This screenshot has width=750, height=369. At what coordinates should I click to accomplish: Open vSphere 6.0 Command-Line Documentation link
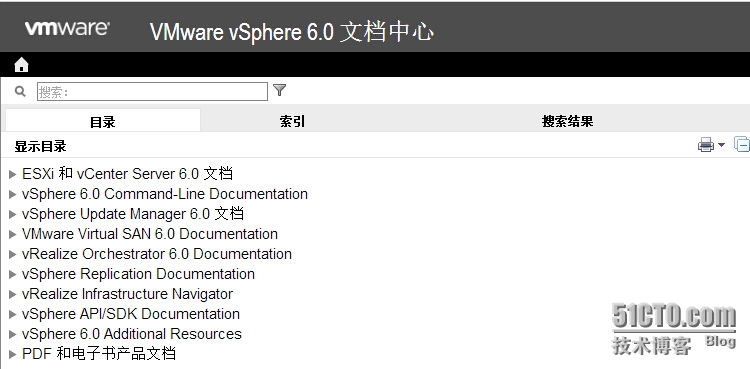165,194
